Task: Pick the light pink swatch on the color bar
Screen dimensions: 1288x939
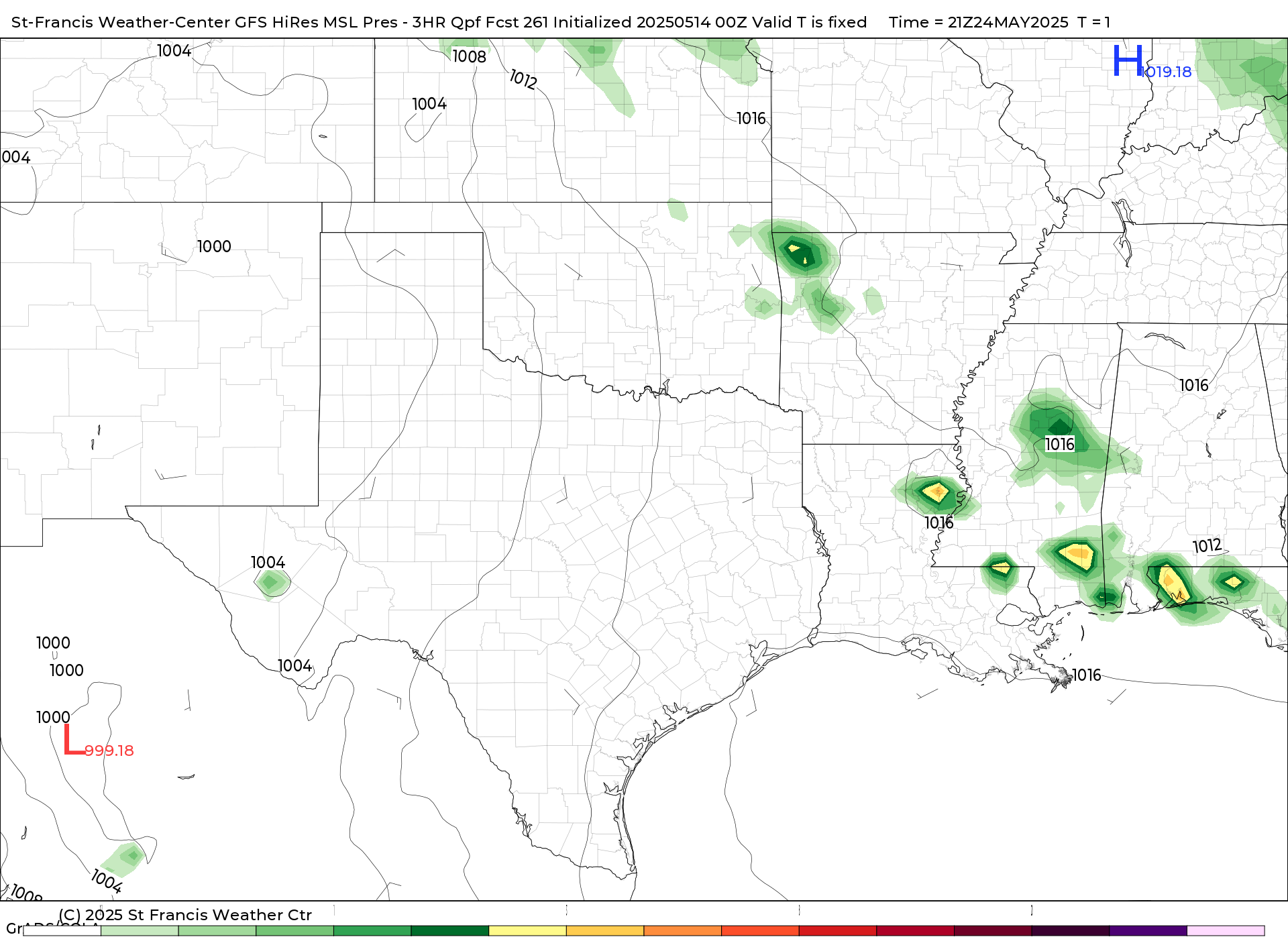Action: pyautogui.click(x=1226, y=931)
